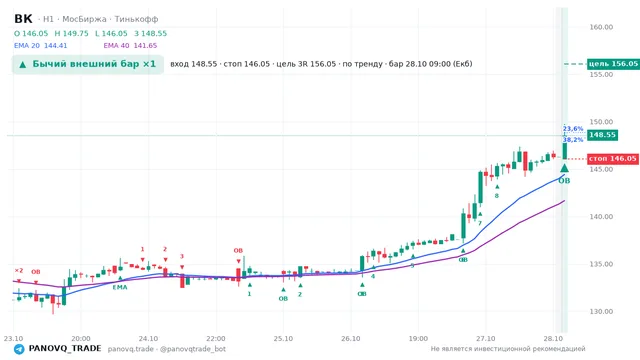Click the вход 148.55 trade details line
Viewport: 640px width, 360px height.
(321, 64)
